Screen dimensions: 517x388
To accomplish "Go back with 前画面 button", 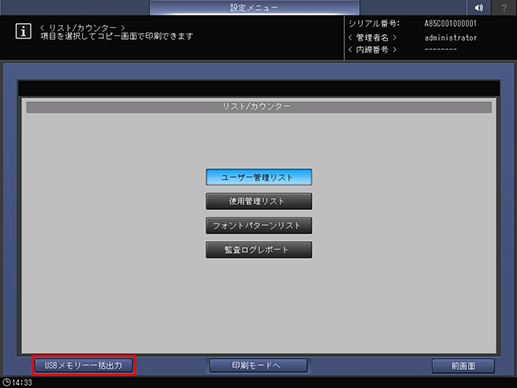I will [x=463, y=366].
